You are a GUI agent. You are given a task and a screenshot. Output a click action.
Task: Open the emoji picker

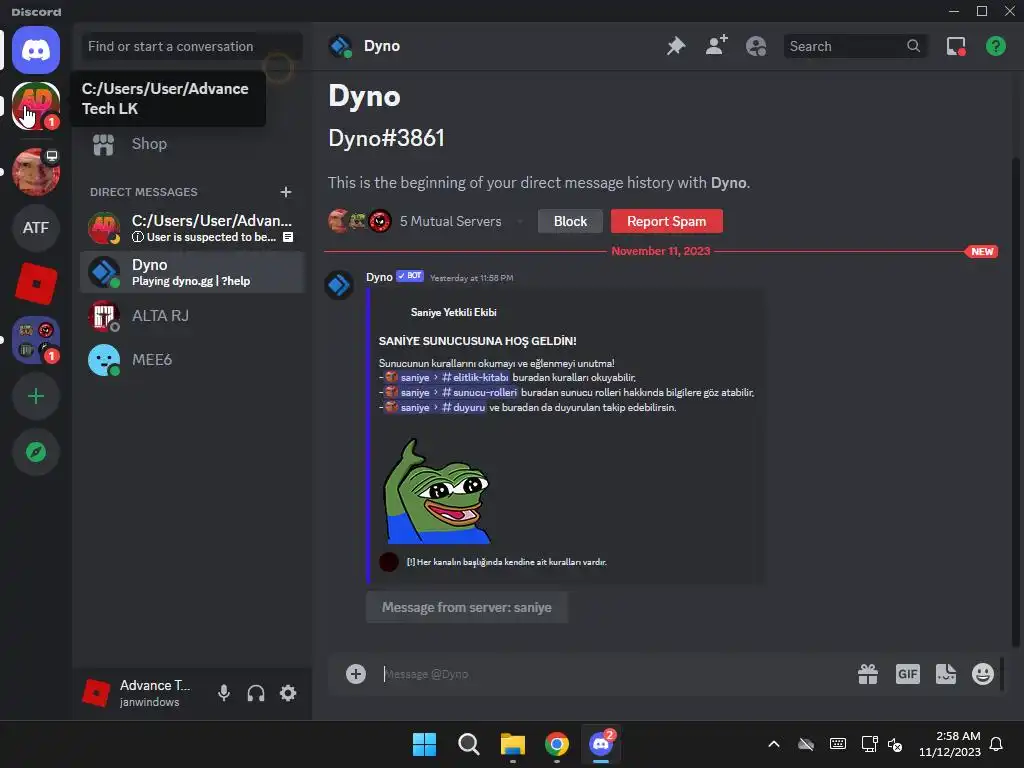tap(983, 674)
